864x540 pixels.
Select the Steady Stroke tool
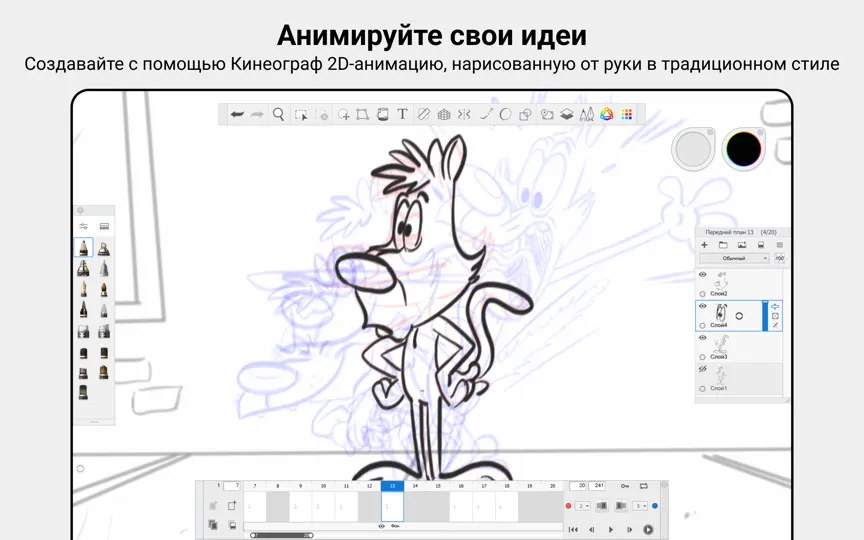[x=485, y=115]
